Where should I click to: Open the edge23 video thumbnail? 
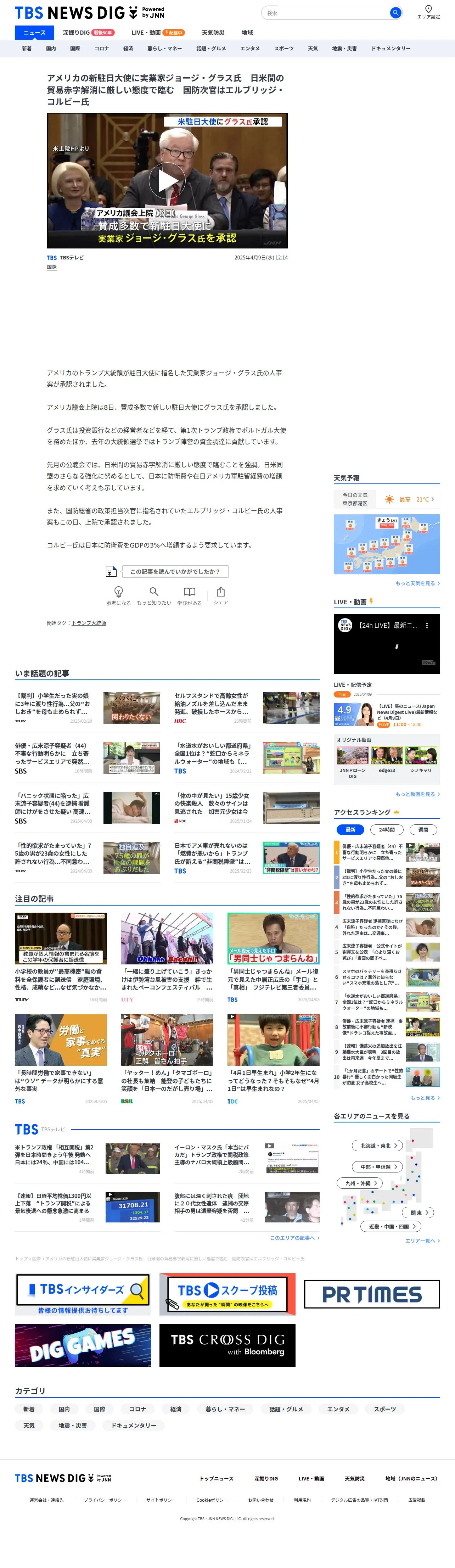coord(387,755)
